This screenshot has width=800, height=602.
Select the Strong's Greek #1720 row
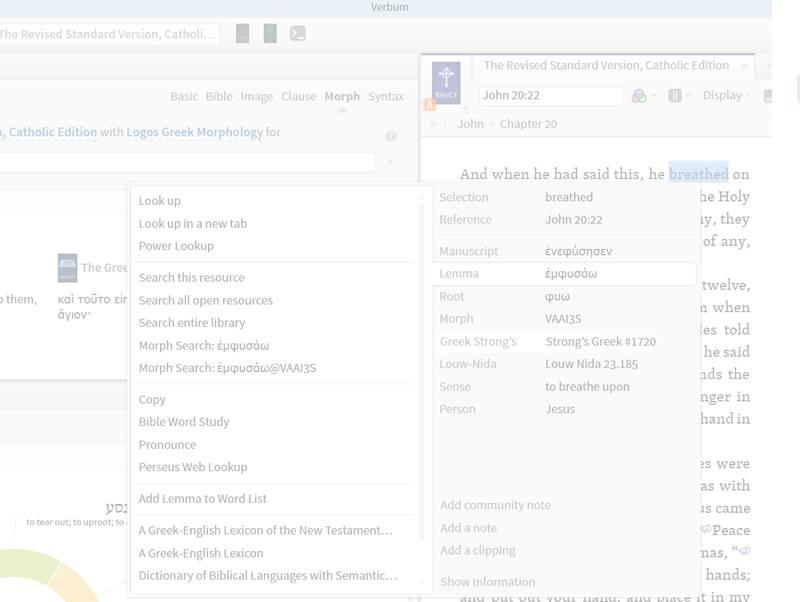pyautogui.click(x=565, y=342)
